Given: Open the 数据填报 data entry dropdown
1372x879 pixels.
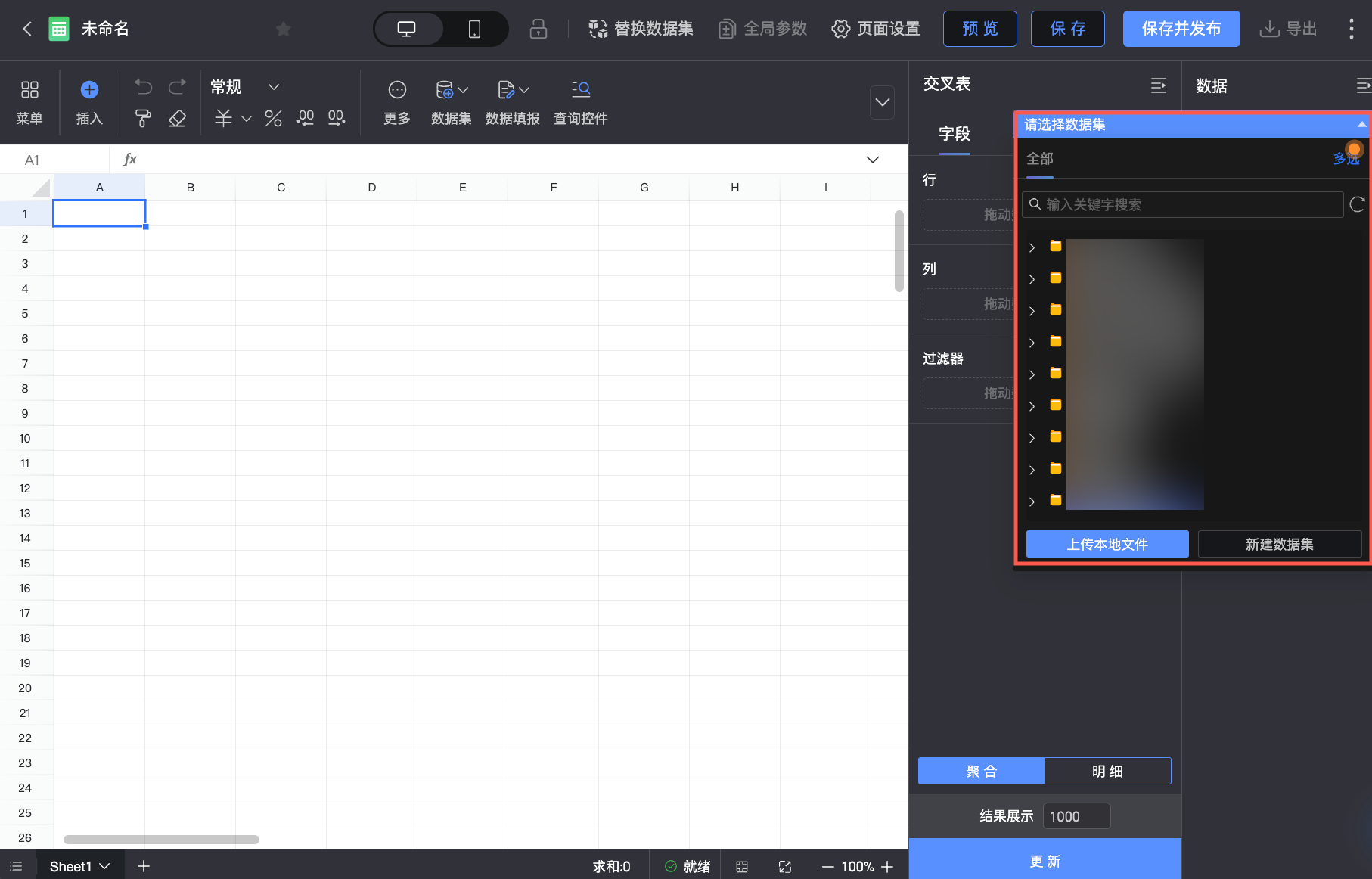Looking at the screenshot, I should (513, 102).
